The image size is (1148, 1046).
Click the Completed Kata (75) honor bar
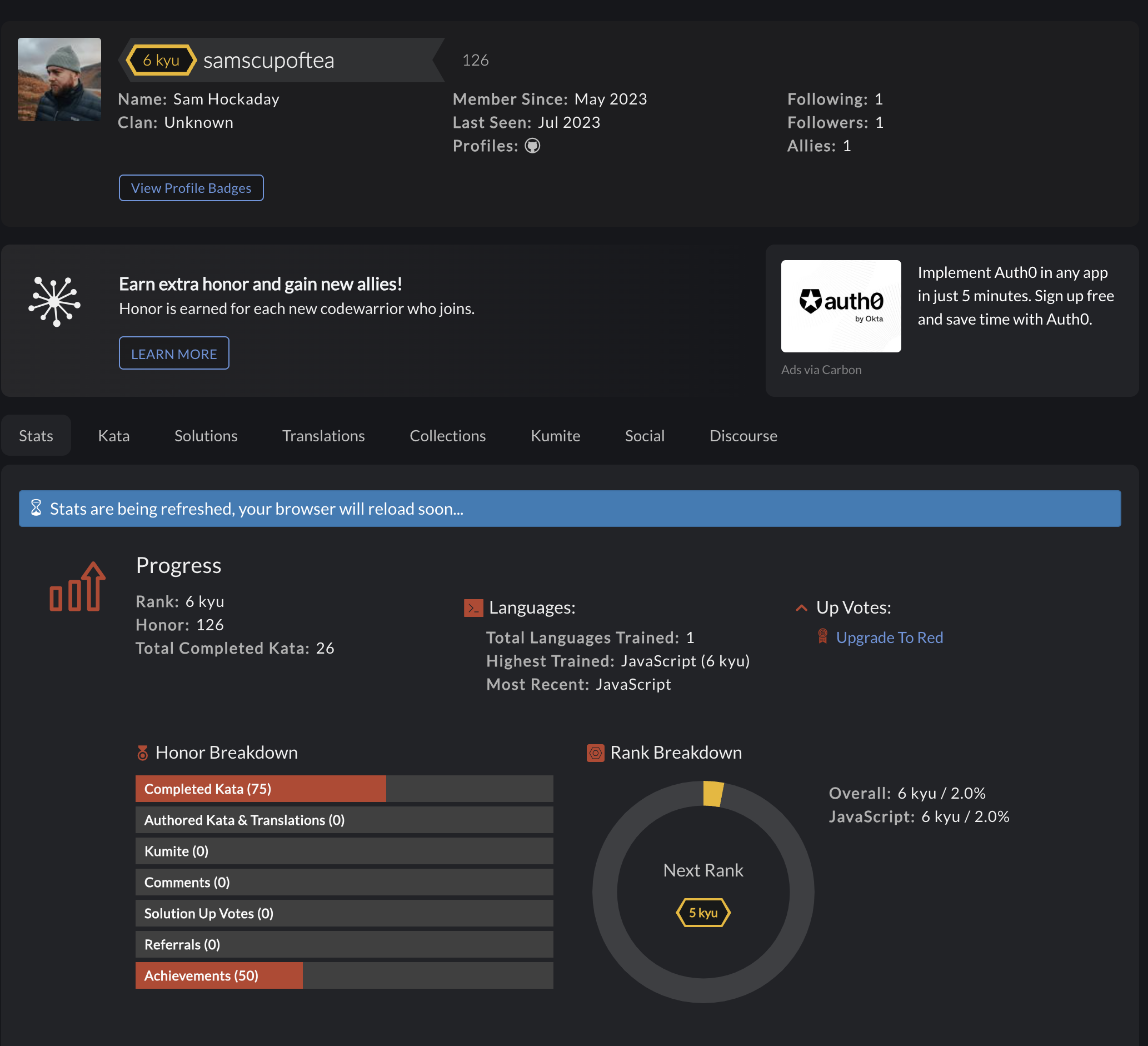pyautogui.click(x=260, y=789)
